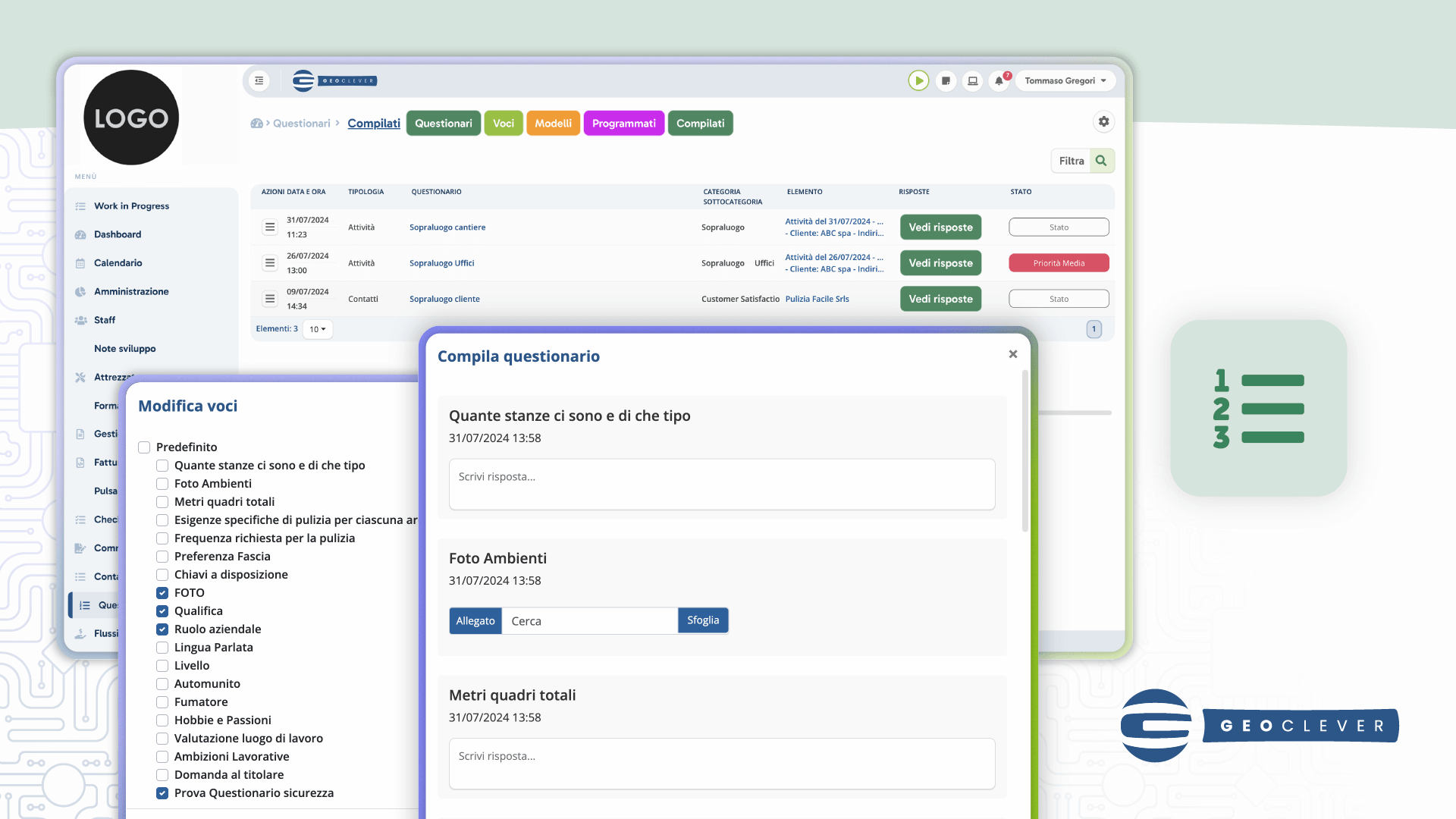Screen dimensions: 1456x819
Task: Check the Lingua Parlata checkbox
Action: click(162, 648)
